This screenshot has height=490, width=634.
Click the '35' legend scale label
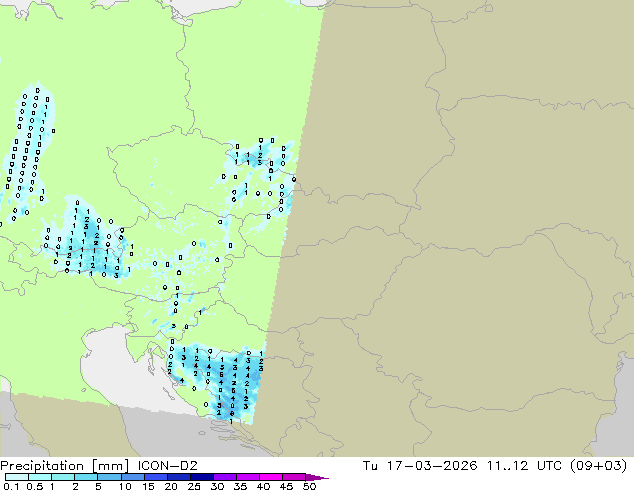240,486
